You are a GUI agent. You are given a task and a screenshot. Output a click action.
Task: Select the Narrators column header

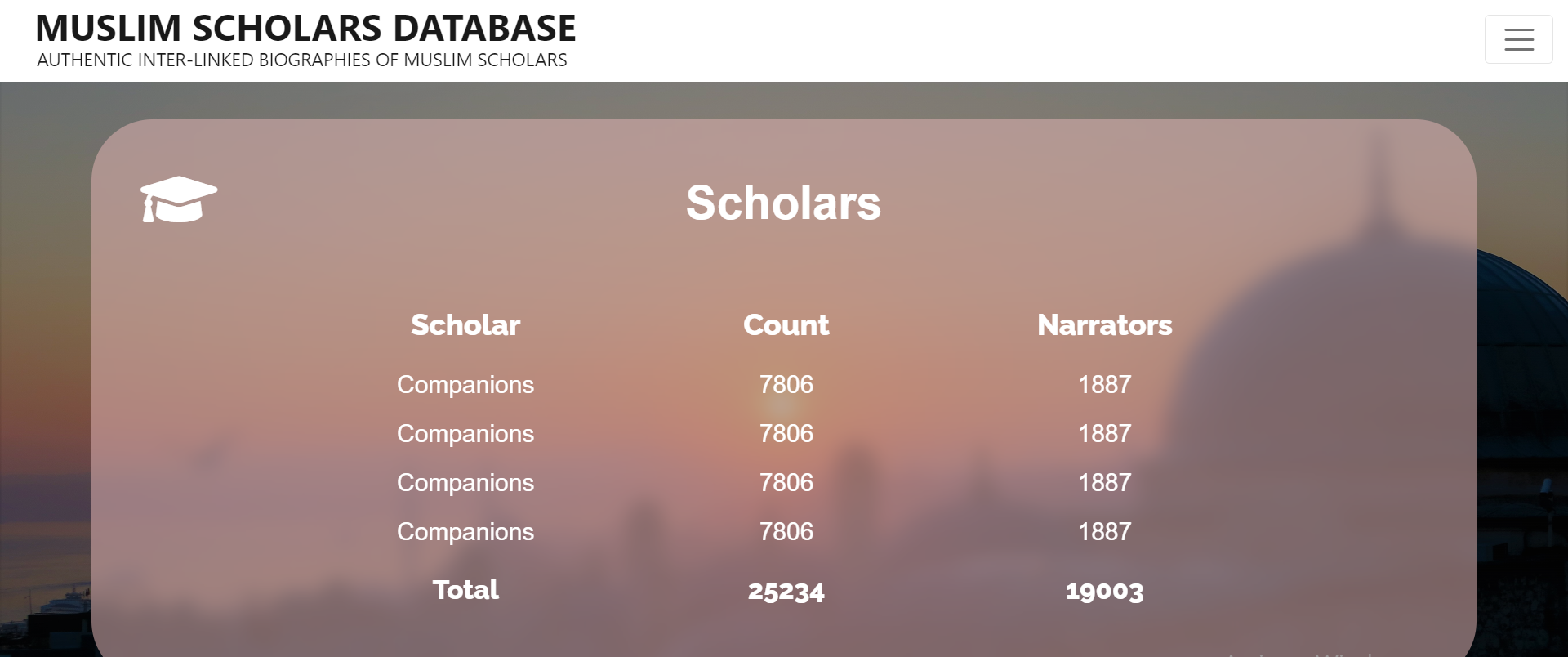click(1104, 325)
